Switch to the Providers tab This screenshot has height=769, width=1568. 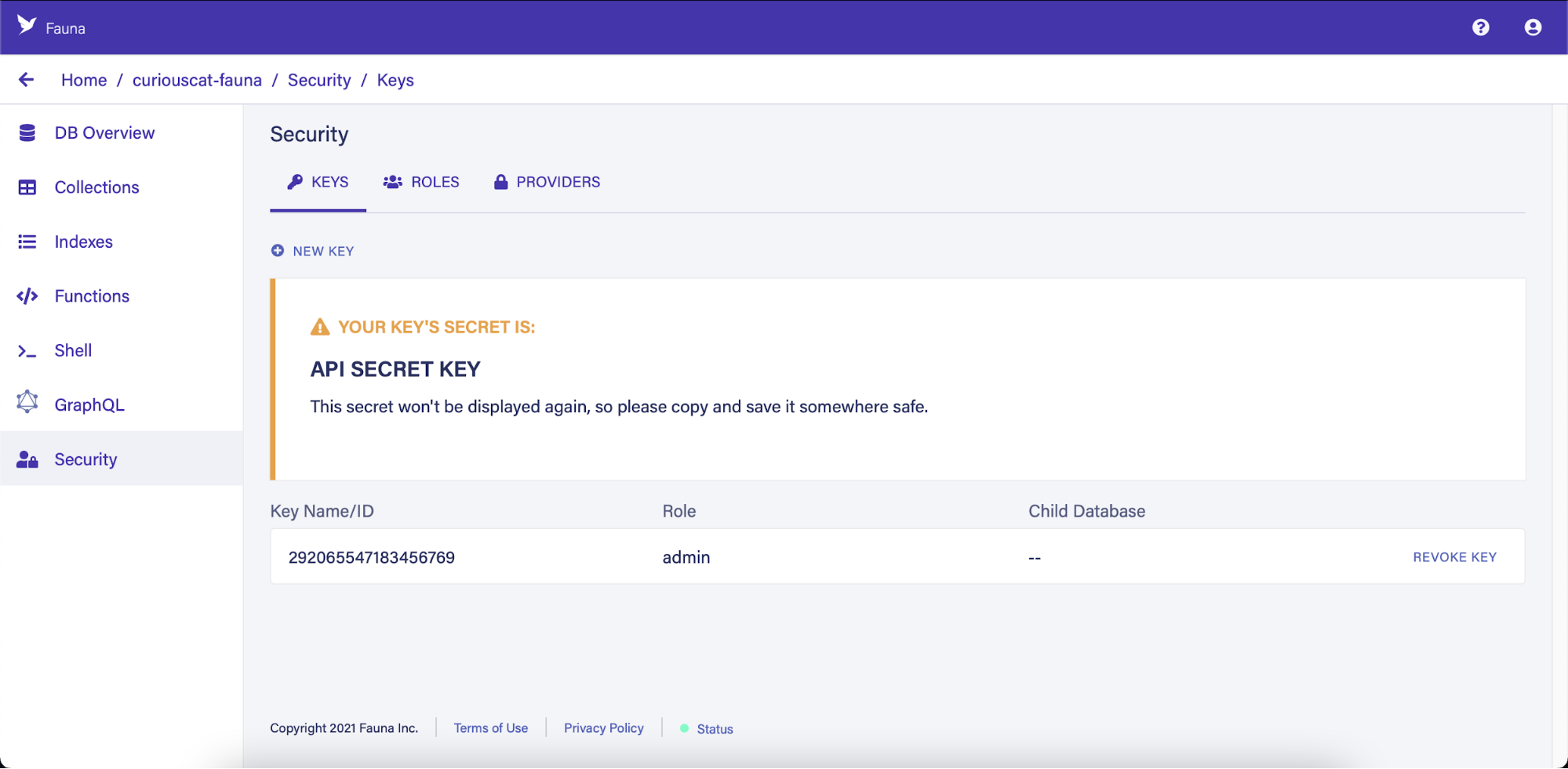point(547,182)
